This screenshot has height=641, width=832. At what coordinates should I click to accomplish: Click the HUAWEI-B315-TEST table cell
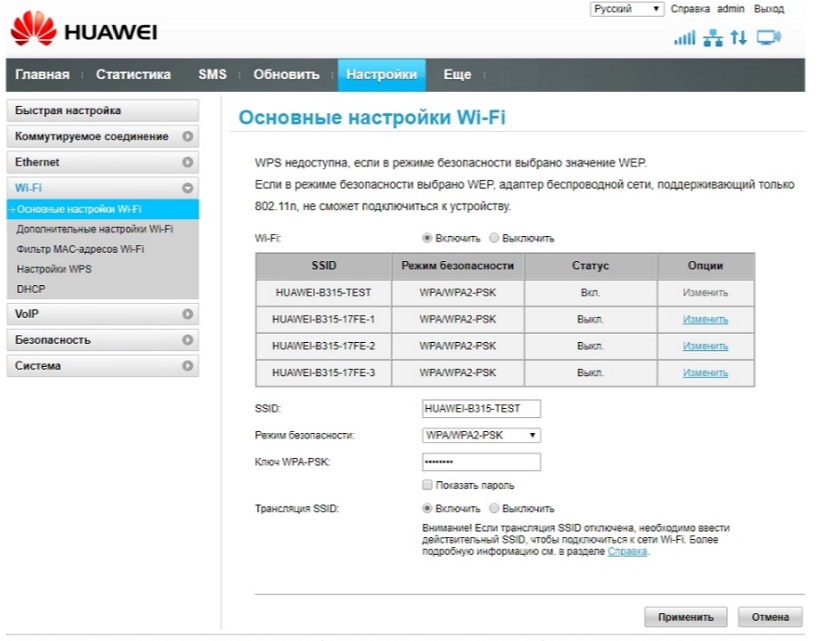click(x=324, y=293)
